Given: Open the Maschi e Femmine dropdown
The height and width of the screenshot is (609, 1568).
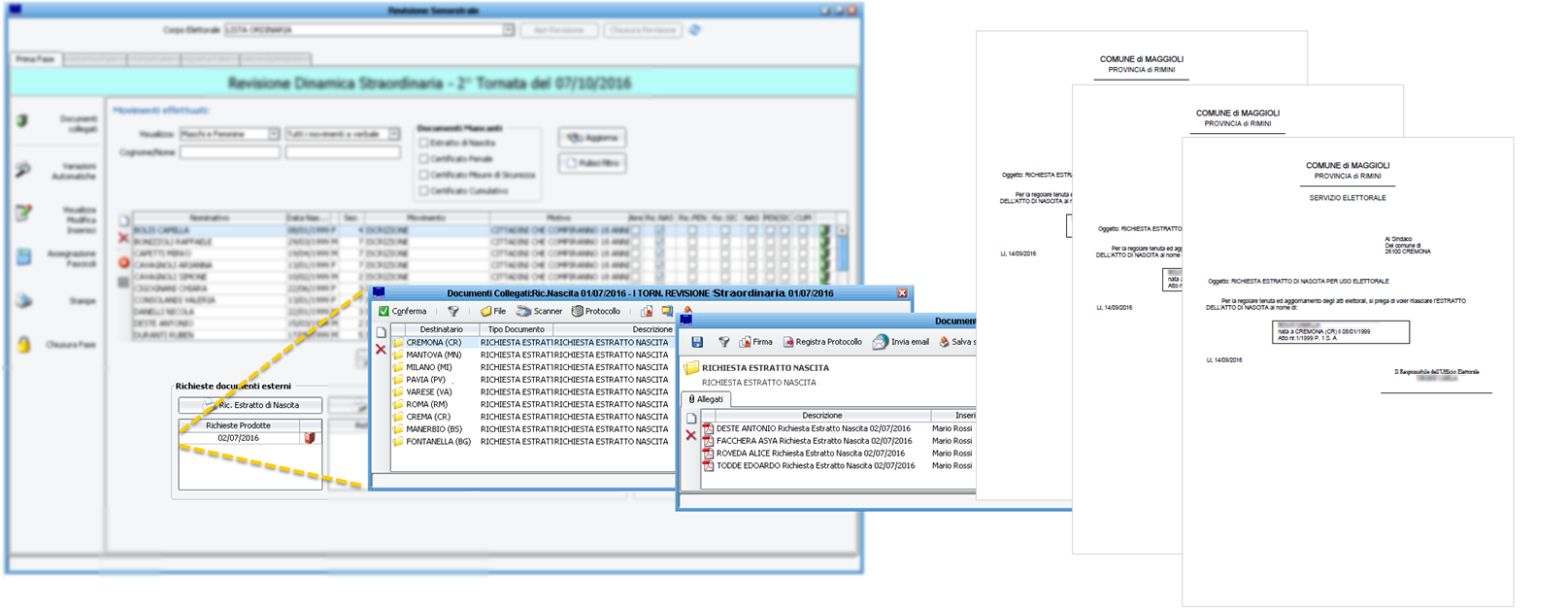Looking at the screenshot, I should point(274,134).
